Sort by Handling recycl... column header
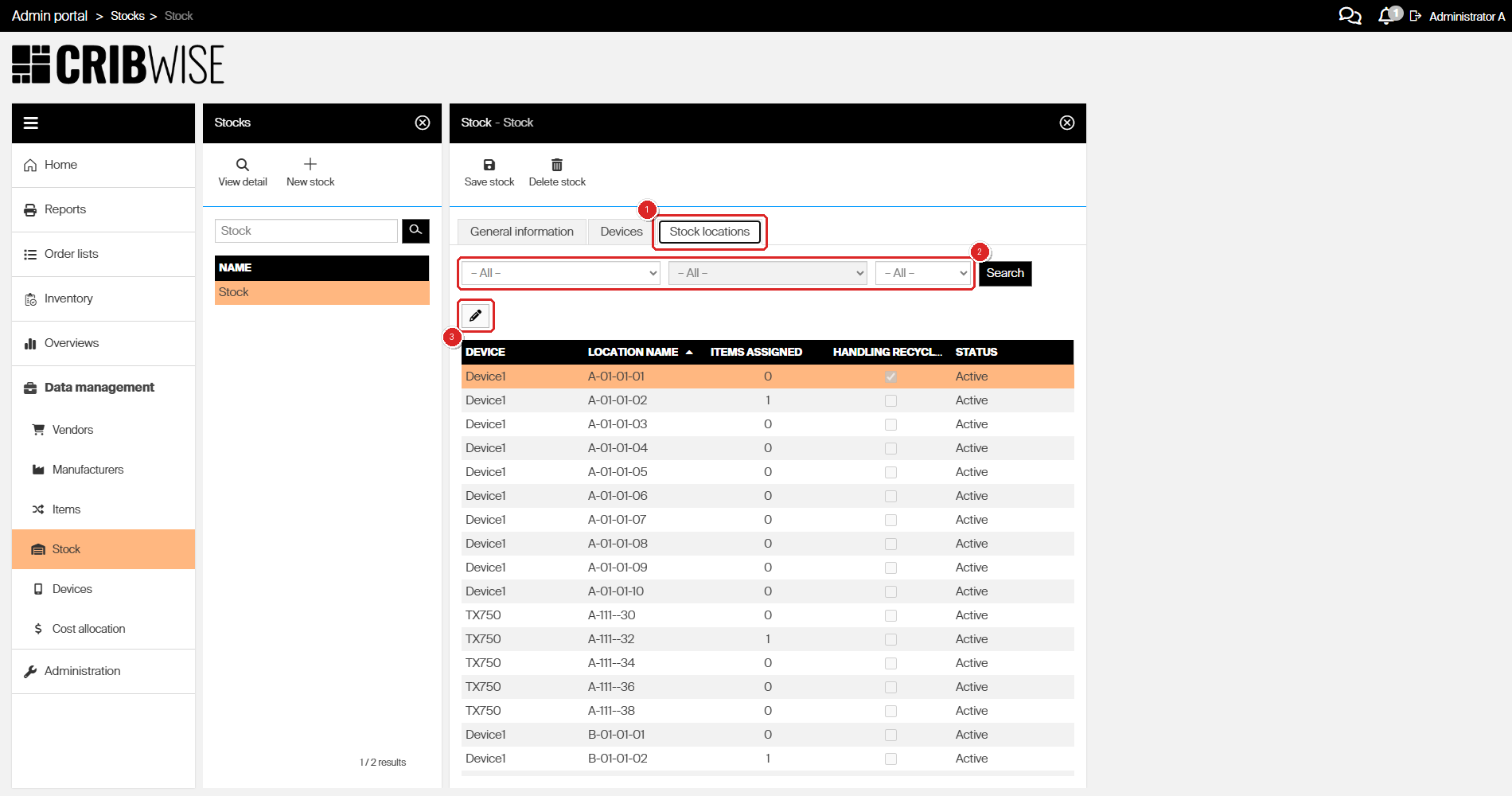Image resolution: width=1512 pixels, height=796 pixels. [887, 352]
